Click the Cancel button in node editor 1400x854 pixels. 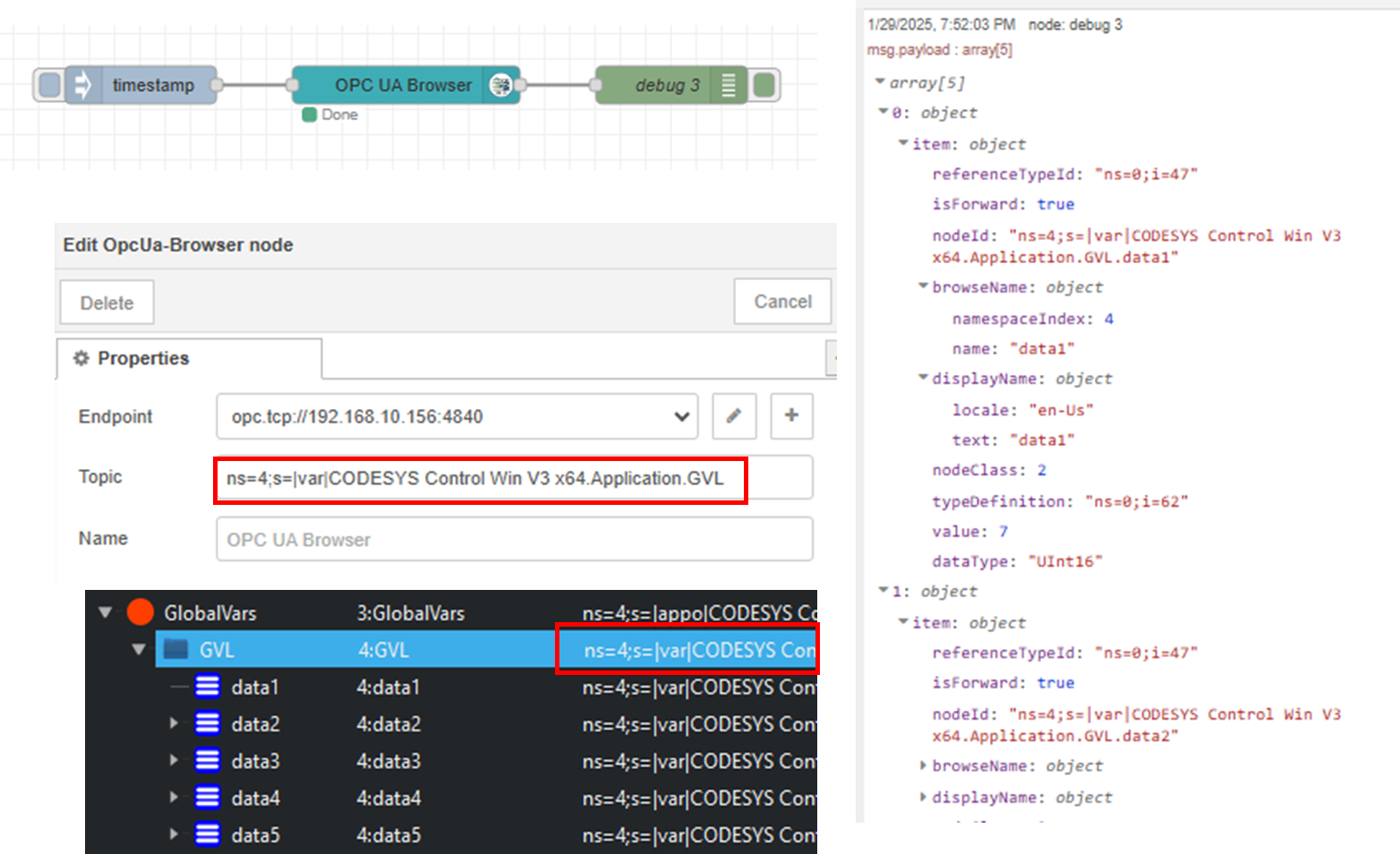click(782, 302)
